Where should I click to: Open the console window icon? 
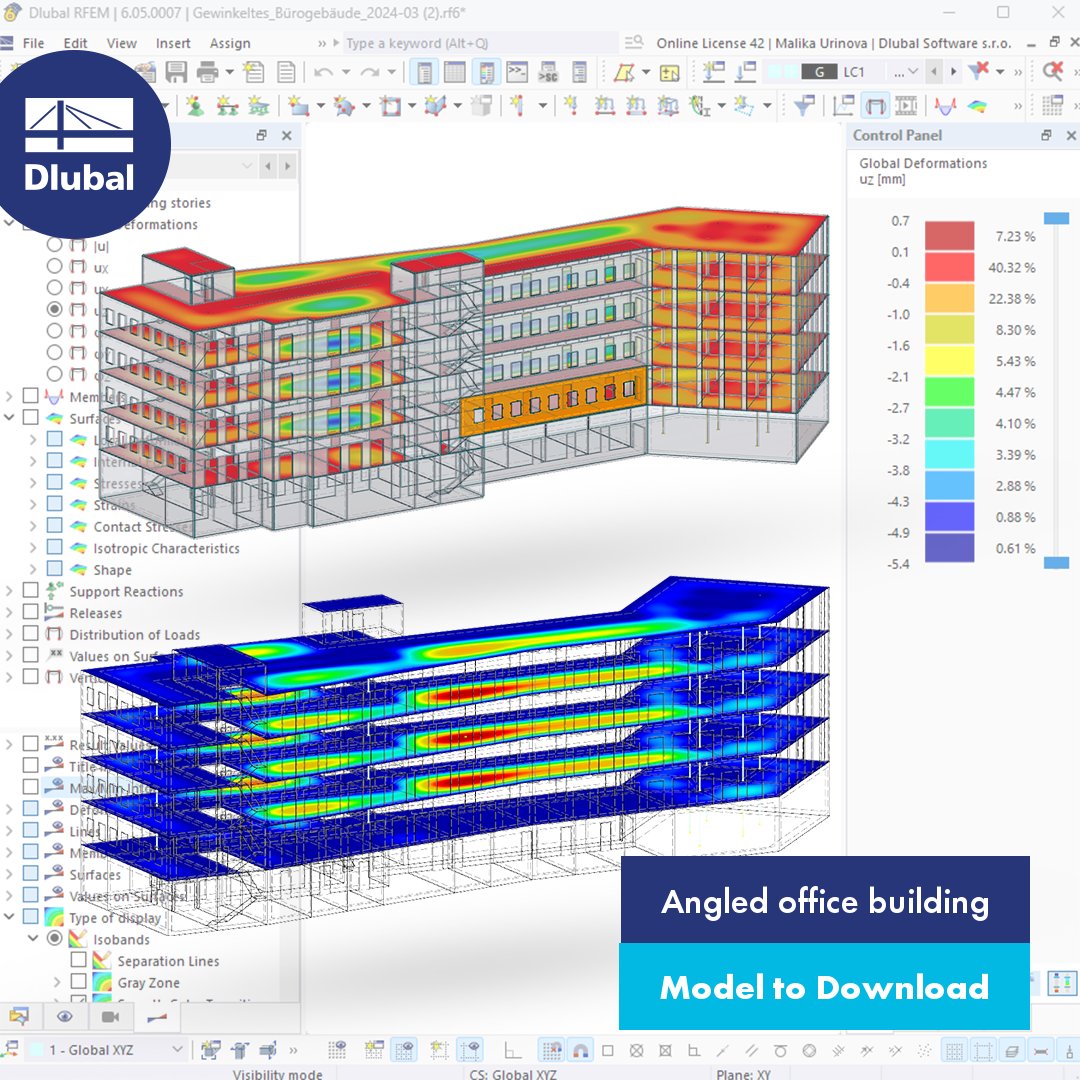click(517, 72)
